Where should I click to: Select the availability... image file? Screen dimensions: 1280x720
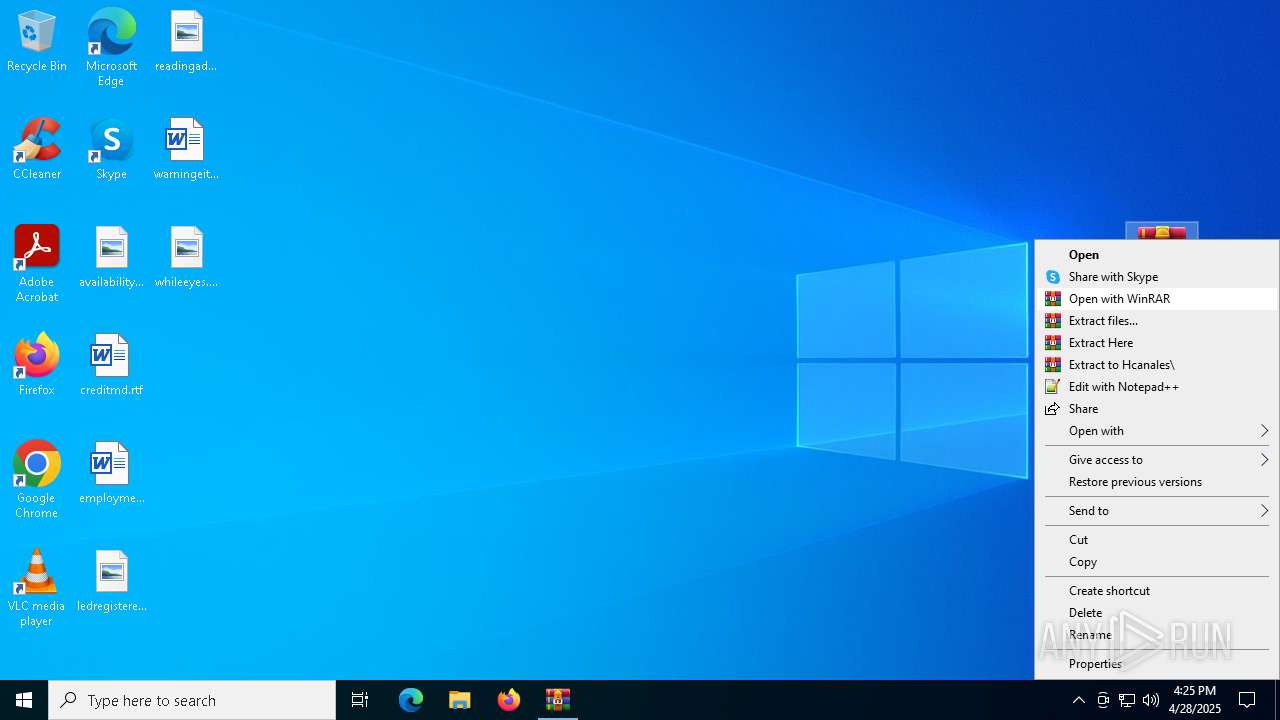coord(111,258)
